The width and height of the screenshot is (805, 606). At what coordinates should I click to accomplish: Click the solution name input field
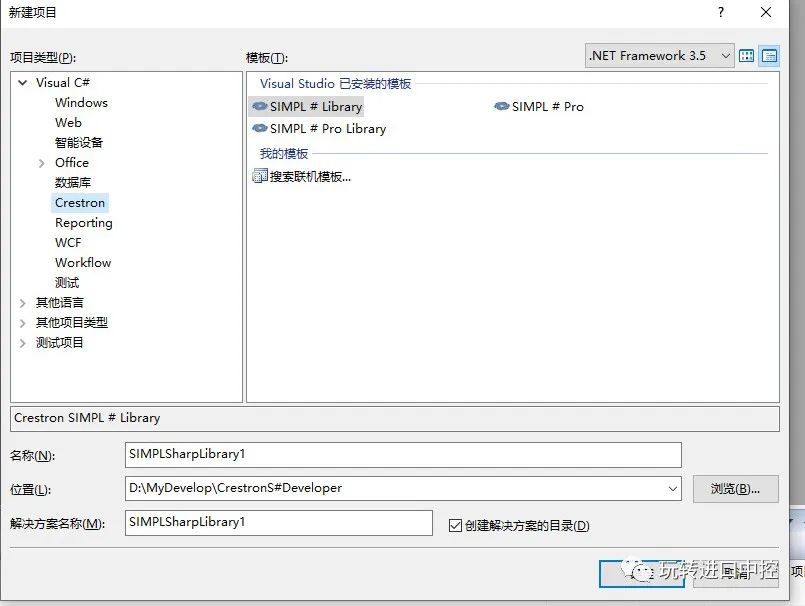click(x=279, y=522)
